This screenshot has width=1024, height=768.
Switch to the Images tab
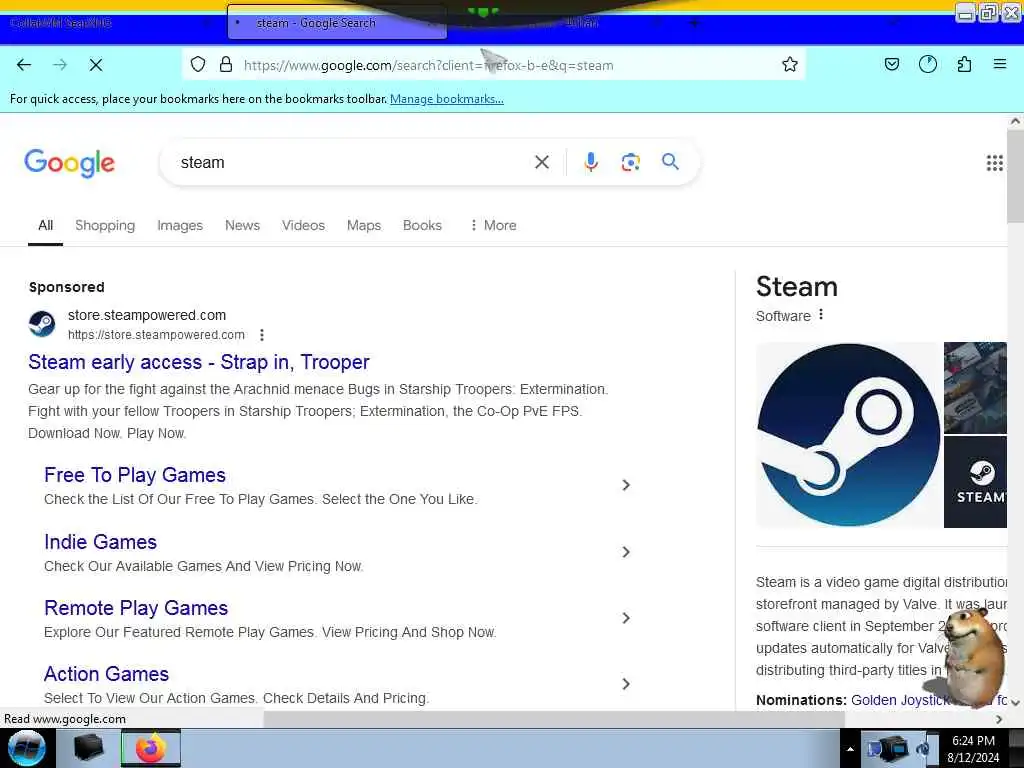(180, 225)
